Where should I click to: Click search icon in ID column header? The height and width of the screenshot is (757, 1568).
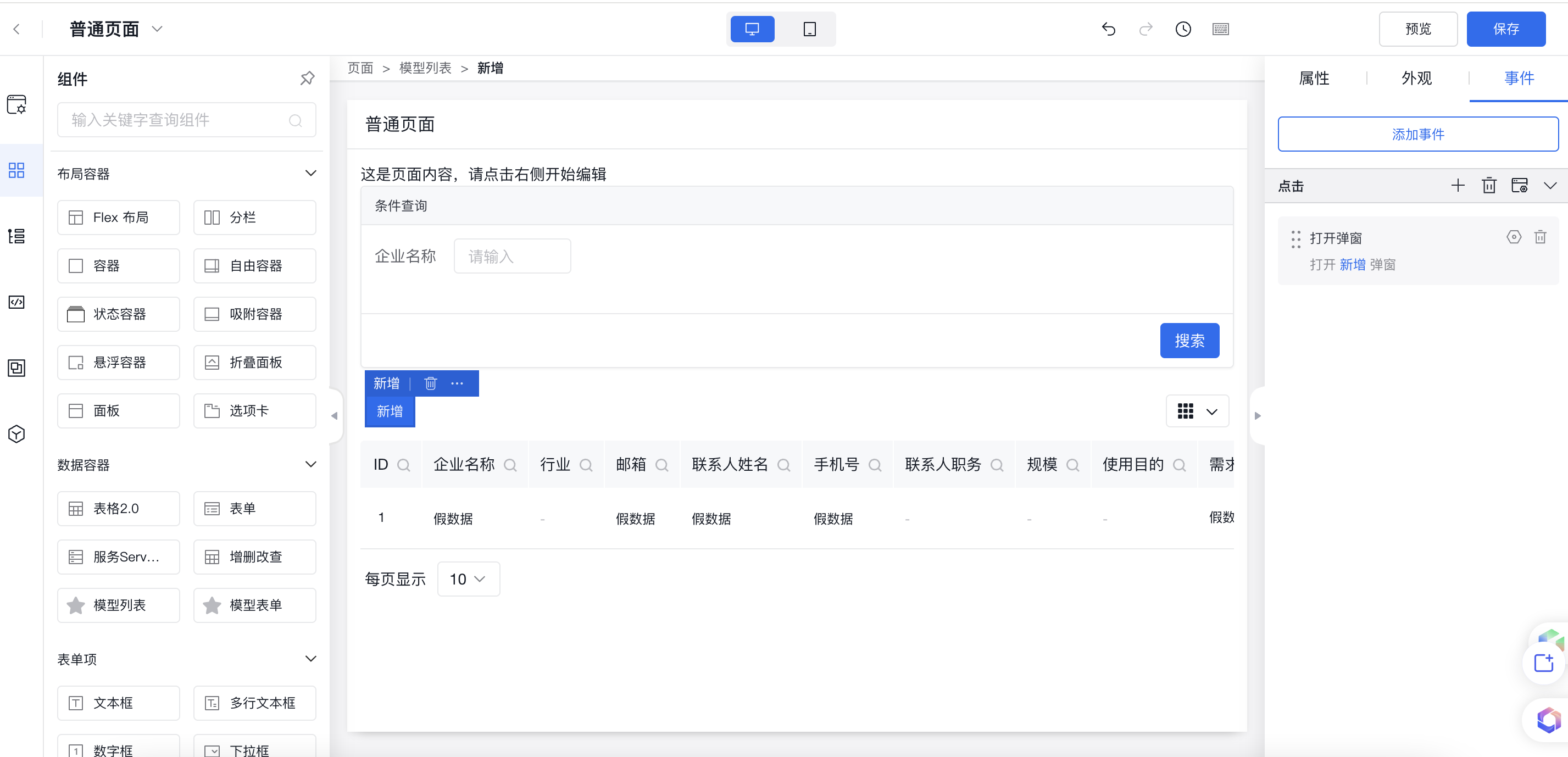click(x=403, y=465)
